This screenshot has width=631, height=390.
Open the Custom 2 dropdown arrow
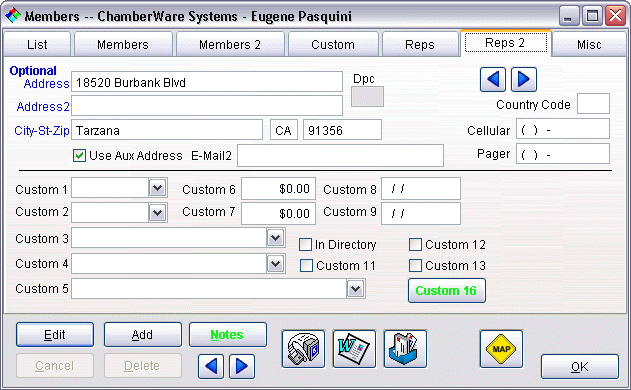(158, 213)
